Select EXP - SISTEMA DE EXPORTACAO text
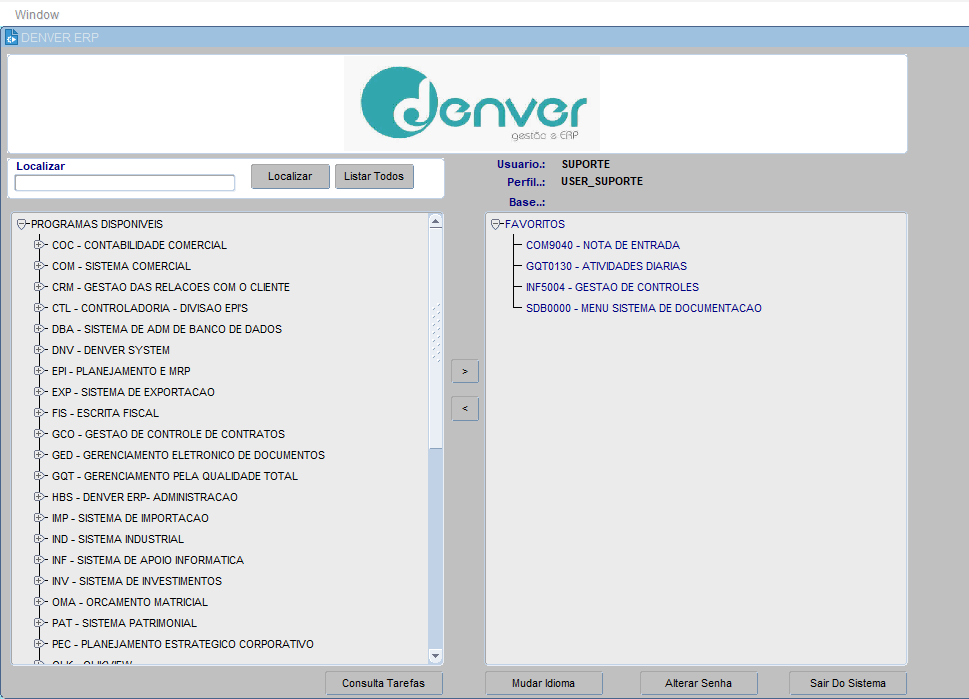 click(x=133, y=392)
